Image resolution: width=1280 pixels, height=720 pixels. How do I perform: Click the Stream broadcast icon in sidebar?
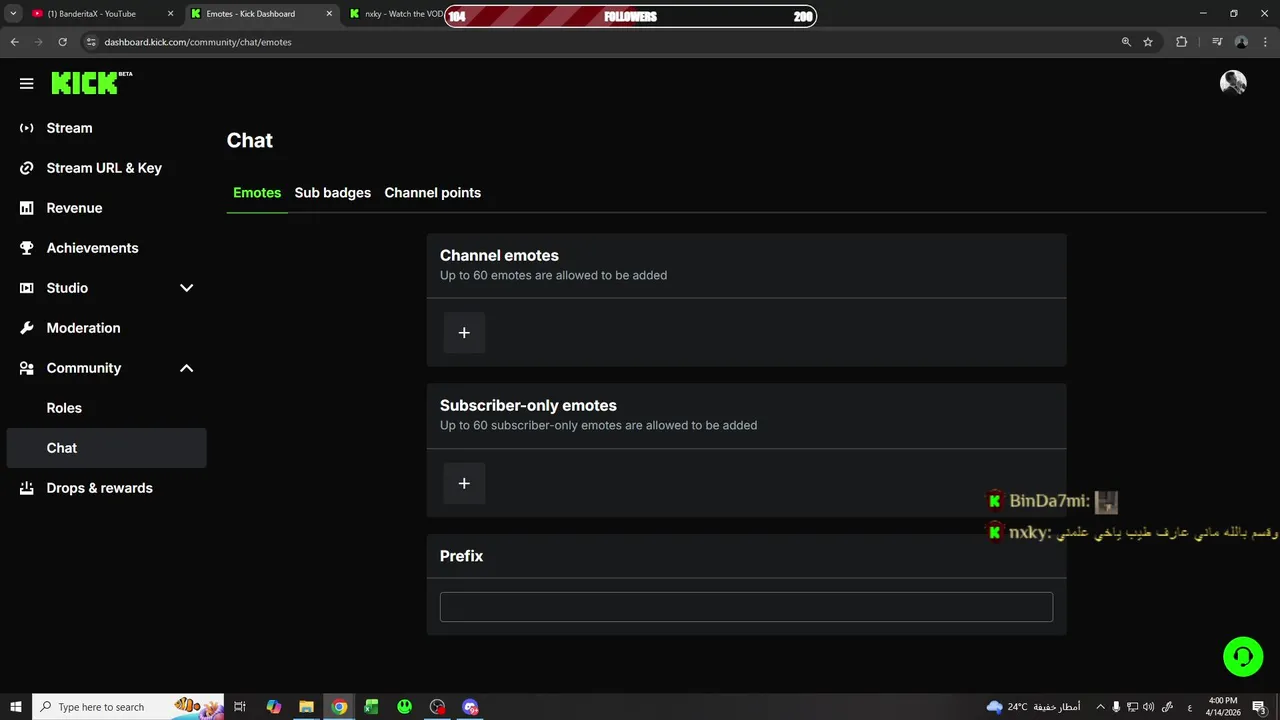pos(27,128)
